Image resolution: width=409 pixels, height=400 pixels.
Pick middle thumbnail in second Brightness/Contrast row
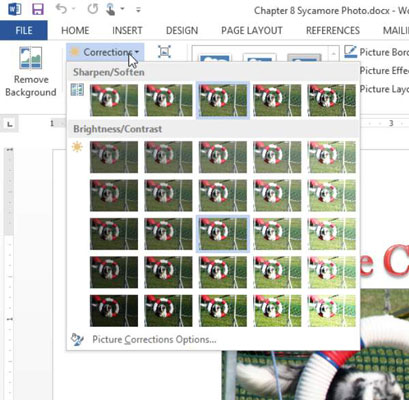tap(223, 195)
